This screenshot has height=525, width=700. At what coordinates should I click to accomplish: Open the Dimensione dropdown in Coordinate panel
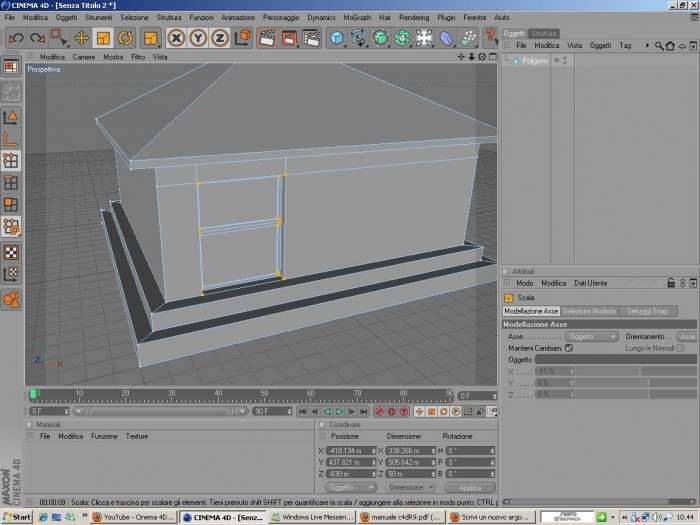(x=410, y=488)
